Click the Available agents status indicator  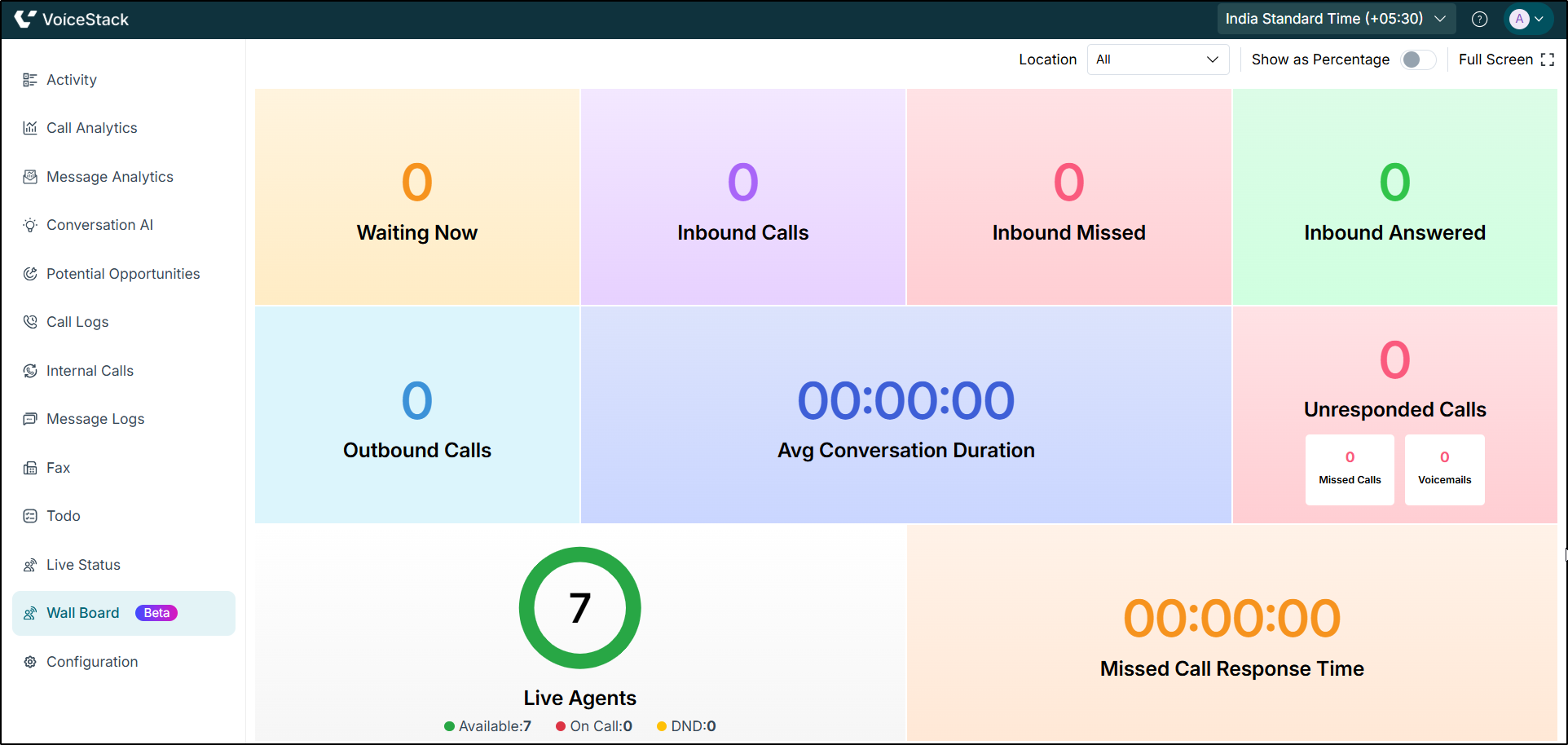(487, 725)
